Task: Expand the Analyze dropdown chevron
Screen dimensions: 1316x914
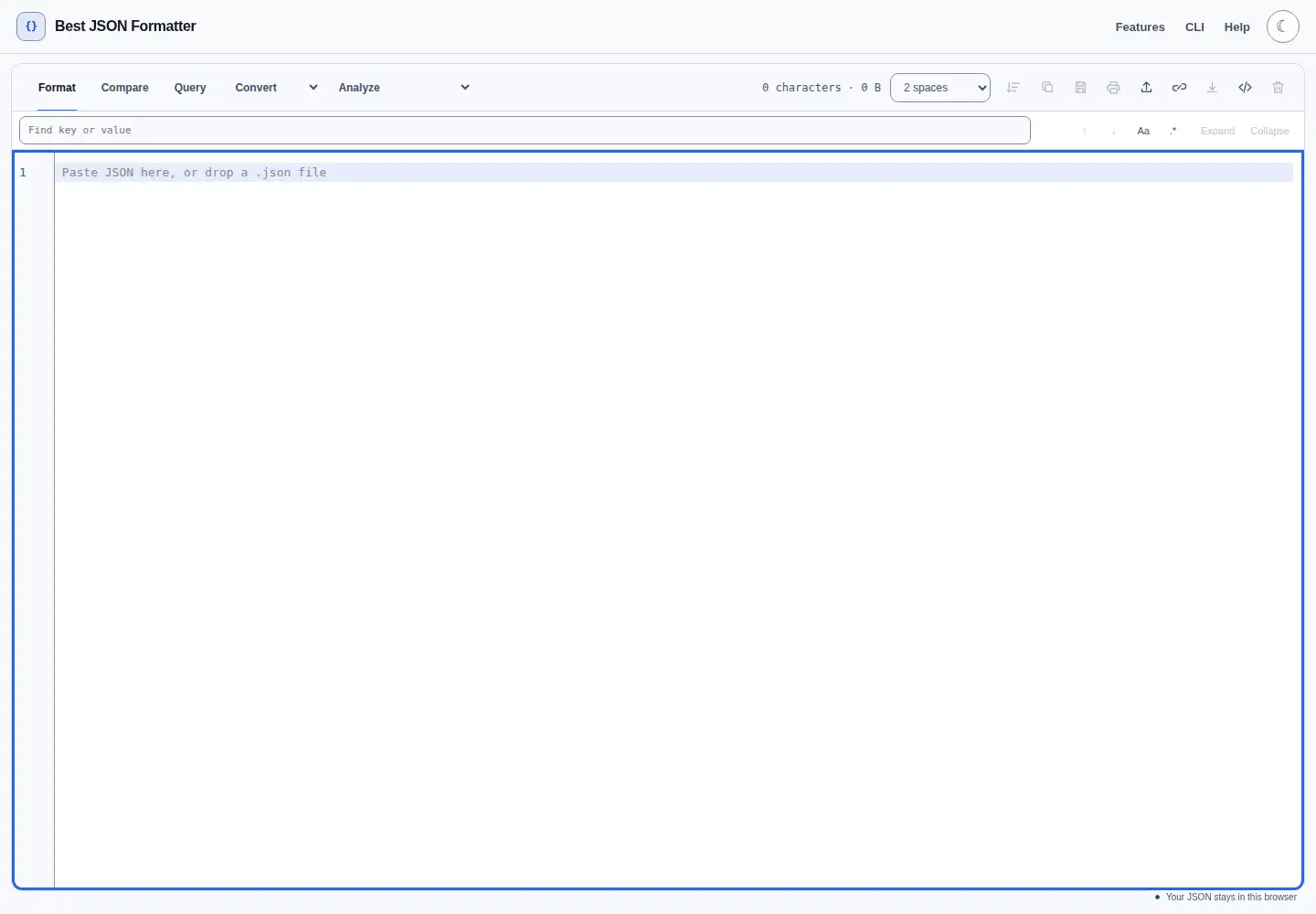Action: (465, 88)
